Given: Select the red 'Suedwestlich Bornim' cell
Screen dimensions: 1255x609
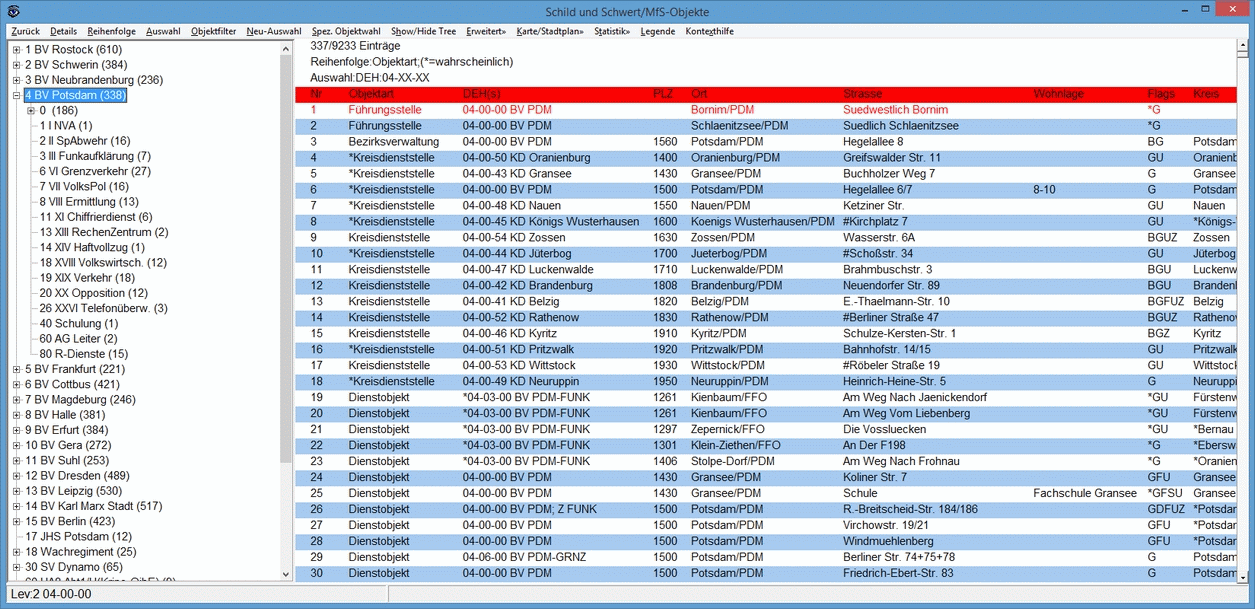Looking at the screenshot, I should pos(896,110).
